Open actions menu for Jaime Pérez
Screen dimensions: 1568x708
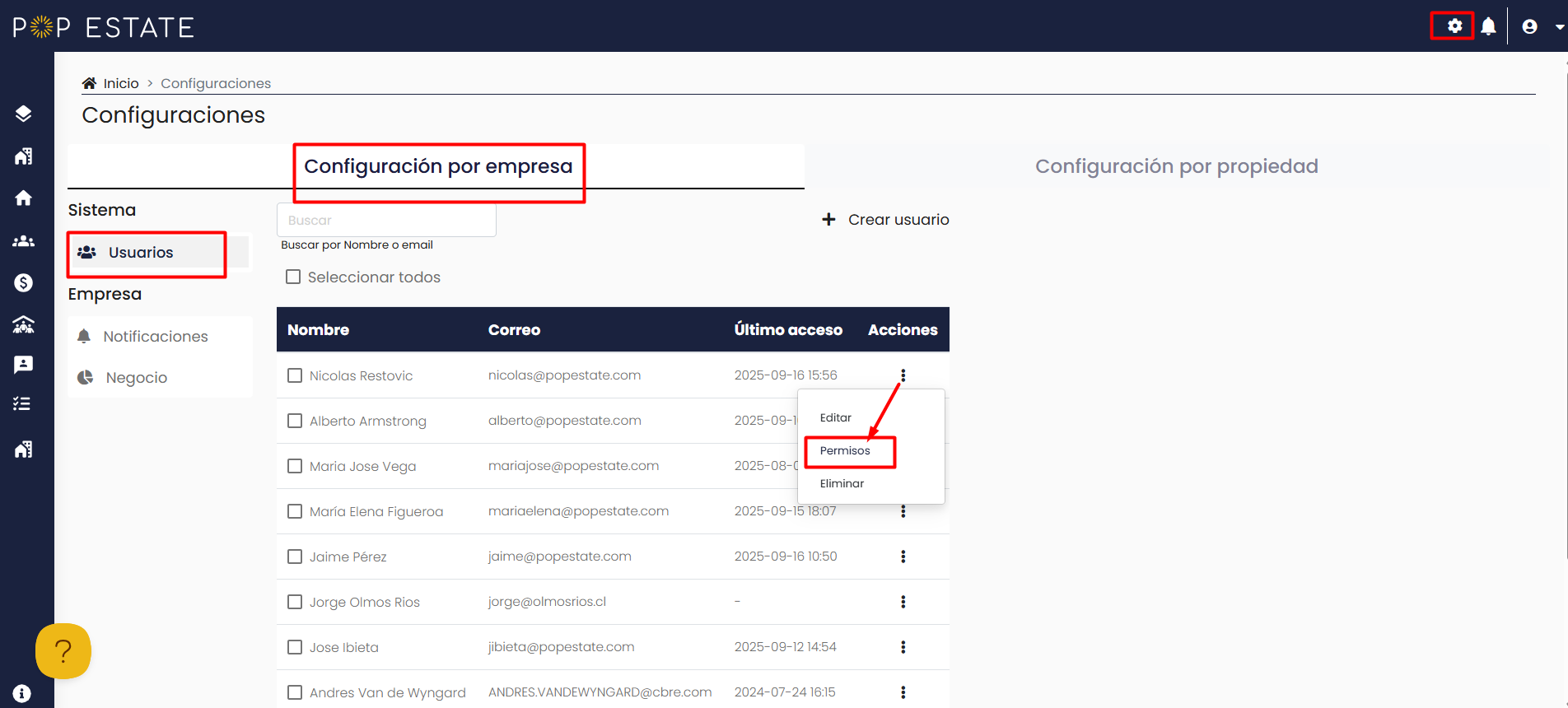tap(903, 557)
